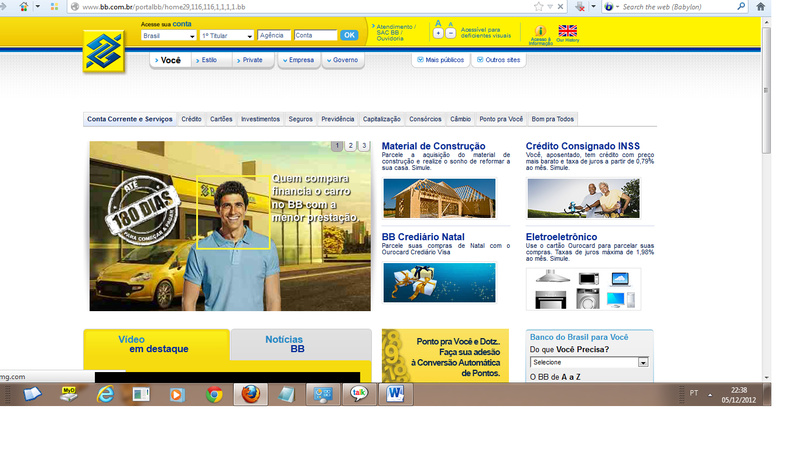Open the Bom pra Todos menu item

[x=553, y=119]
